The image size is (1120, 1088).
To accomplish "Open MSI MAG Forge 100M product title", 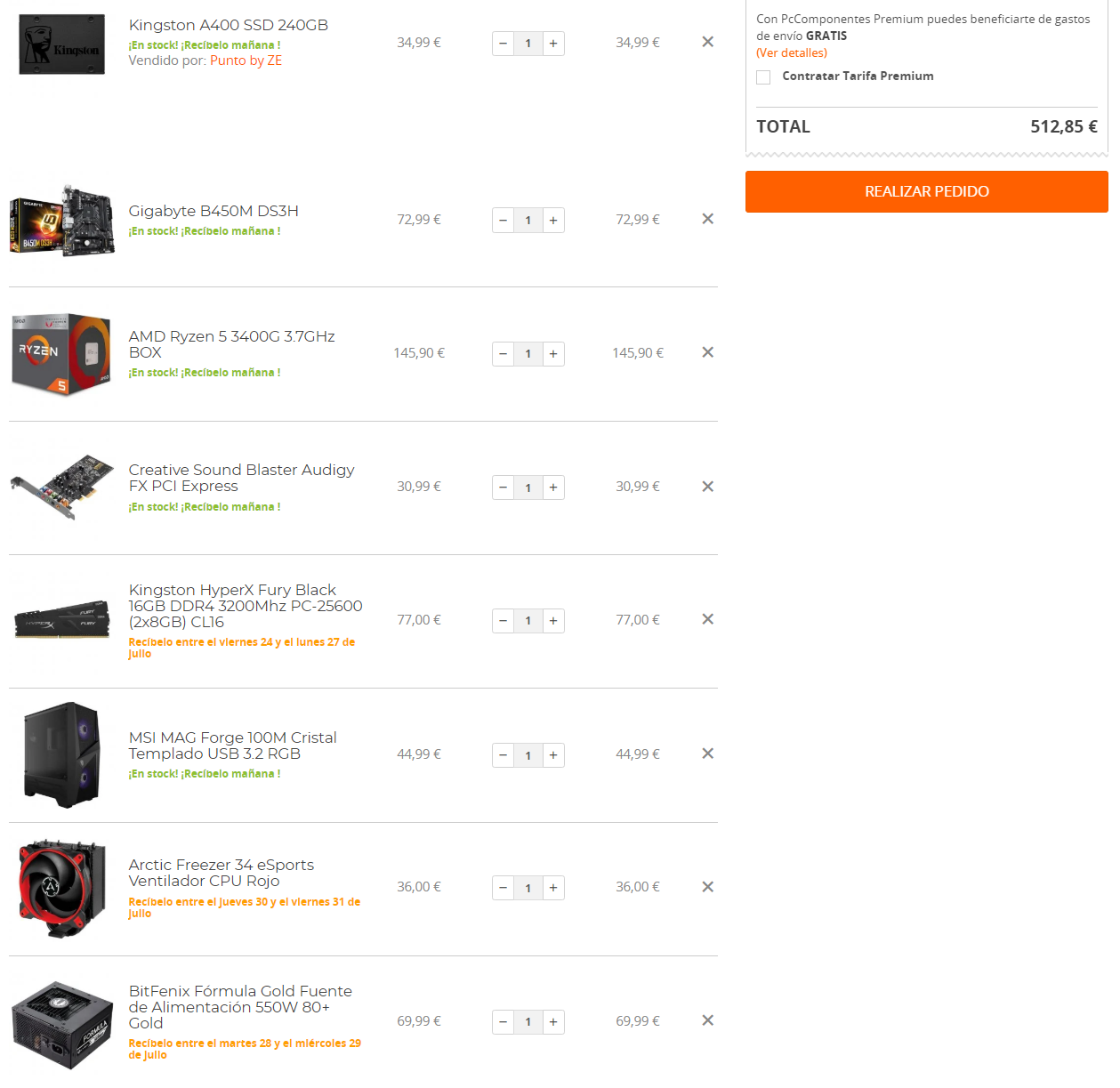I will pyautogui.click(x=233, y=745).
